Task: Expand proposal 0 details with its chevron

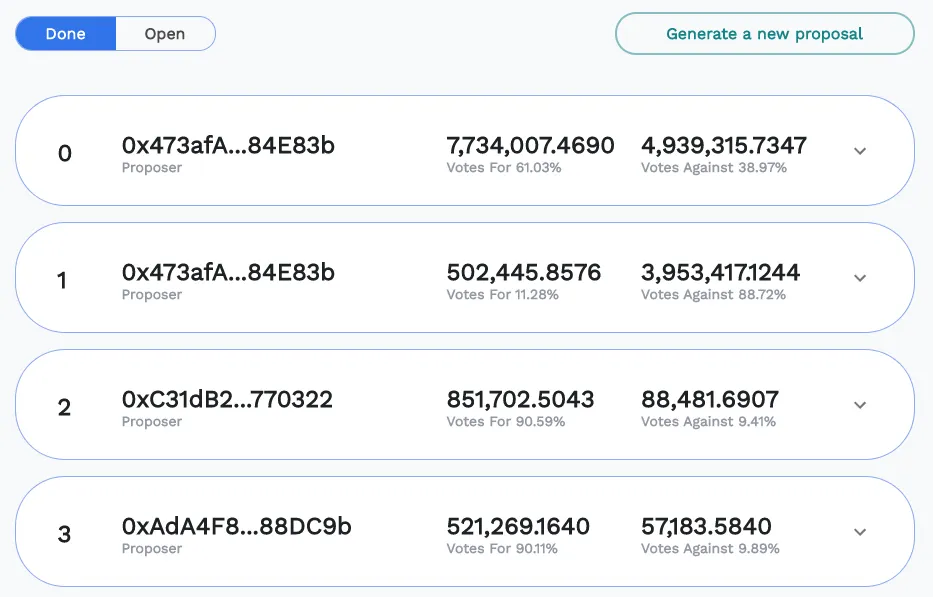Action: point(859,151)
